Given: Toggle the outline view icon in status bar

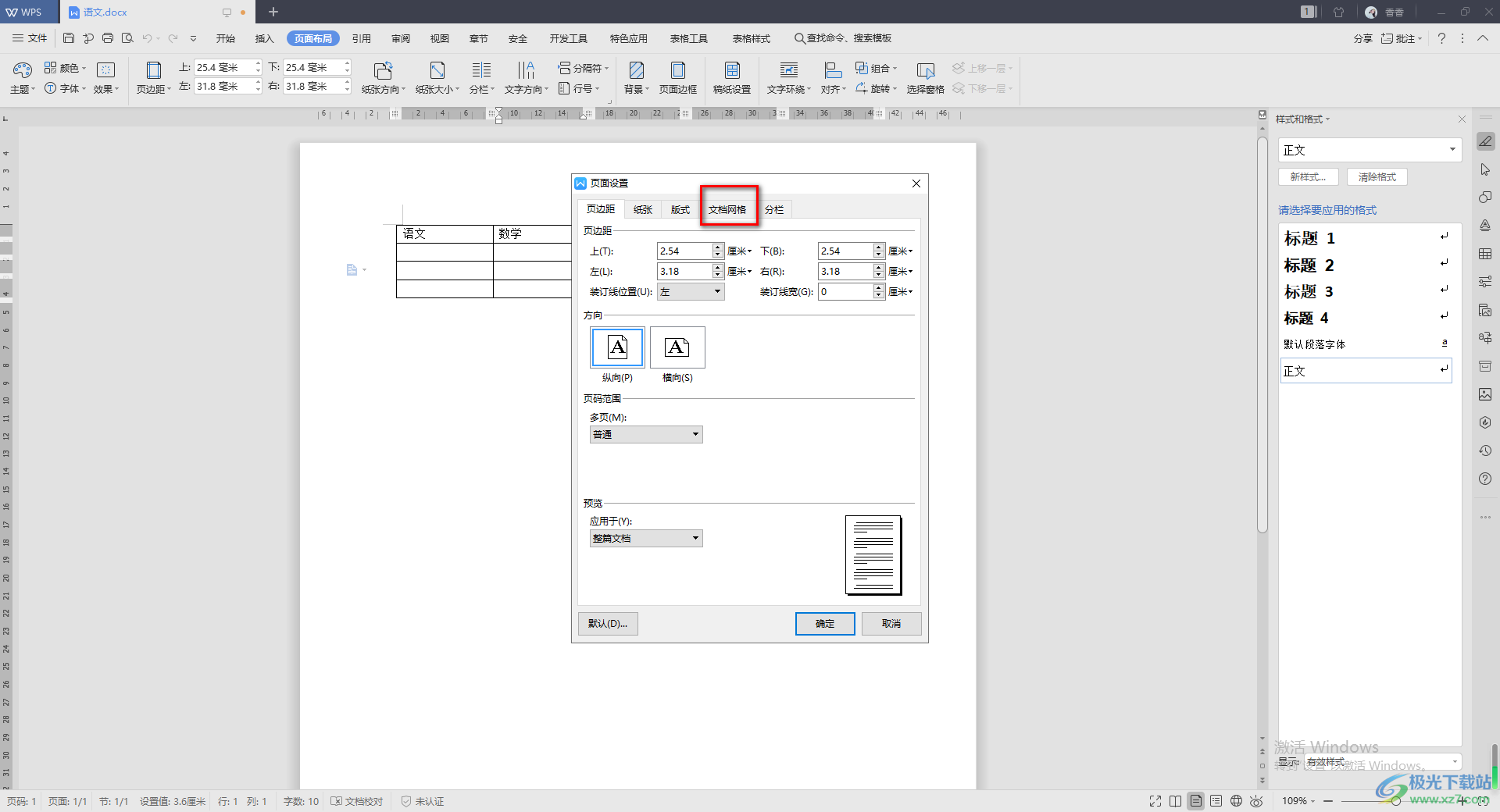Looking at the screenshot, I should (1216, 801).
